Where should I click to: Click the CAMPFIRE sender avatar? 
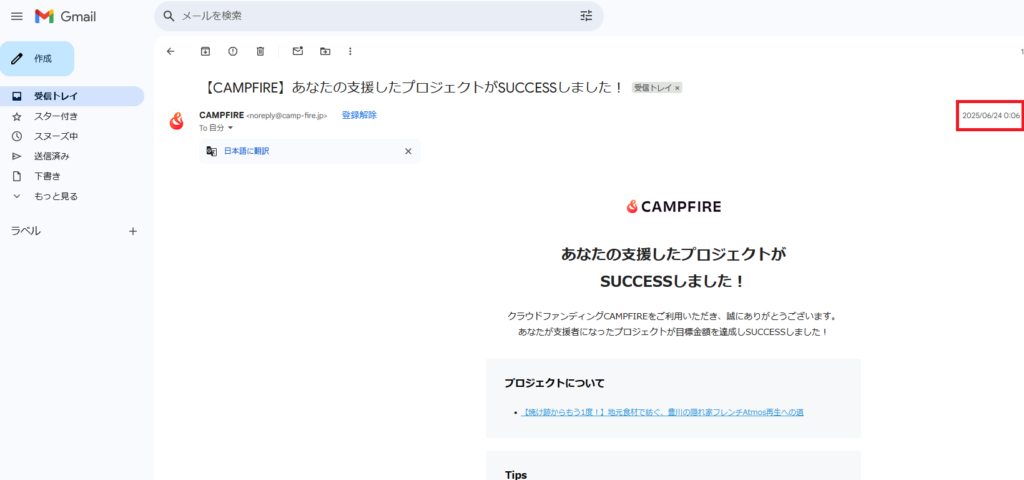click(x=176, y=121)
